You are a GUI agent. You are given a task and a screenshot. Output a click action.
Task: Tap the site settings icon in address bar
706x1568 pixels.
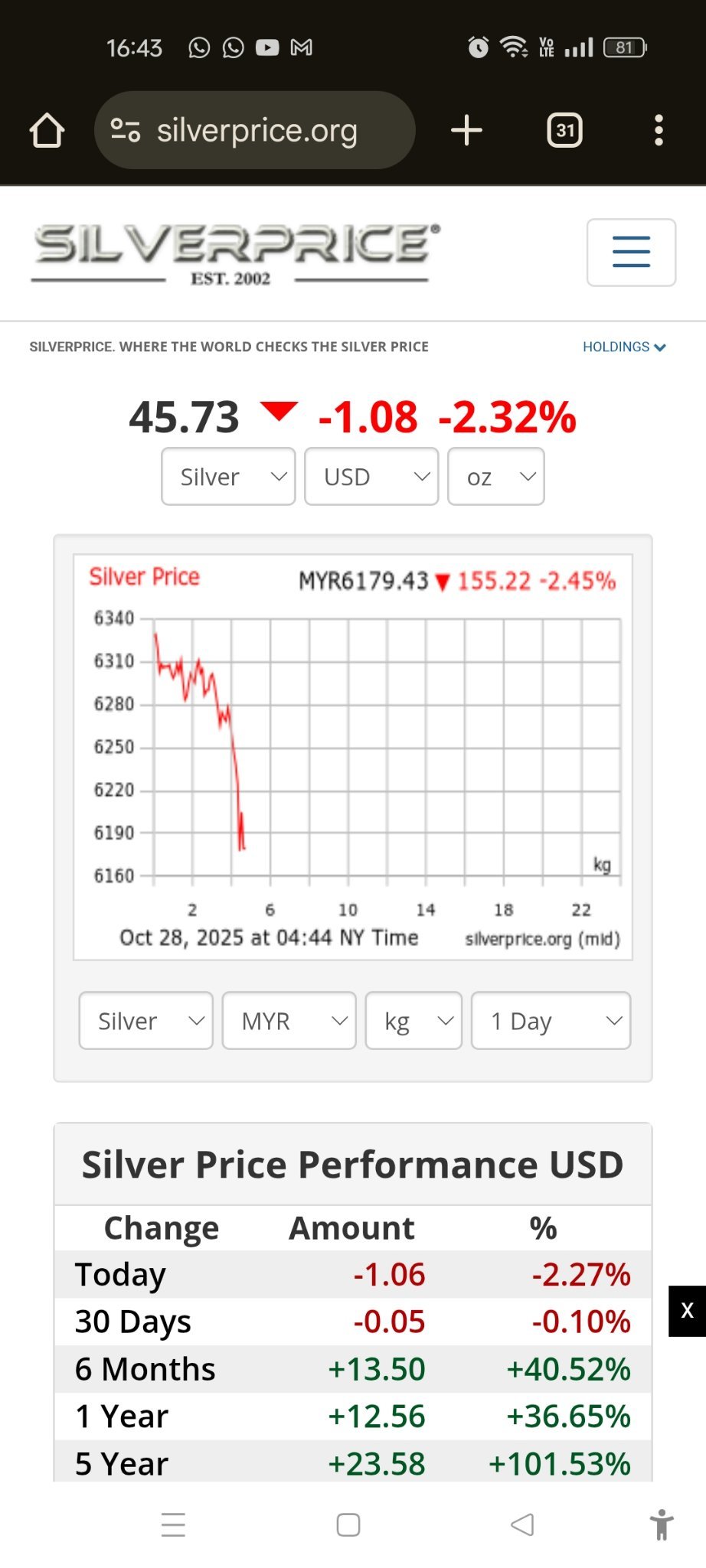126,130
